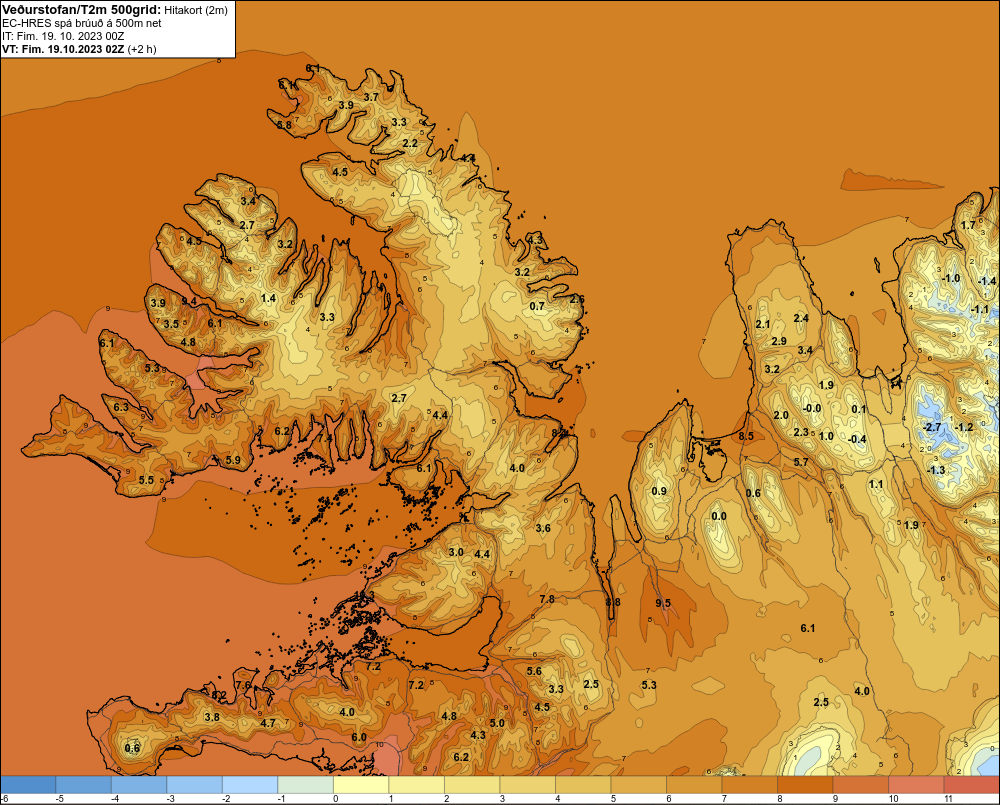
Task: Select the legend swatch between 4 and 5
Action: (583, 784)
